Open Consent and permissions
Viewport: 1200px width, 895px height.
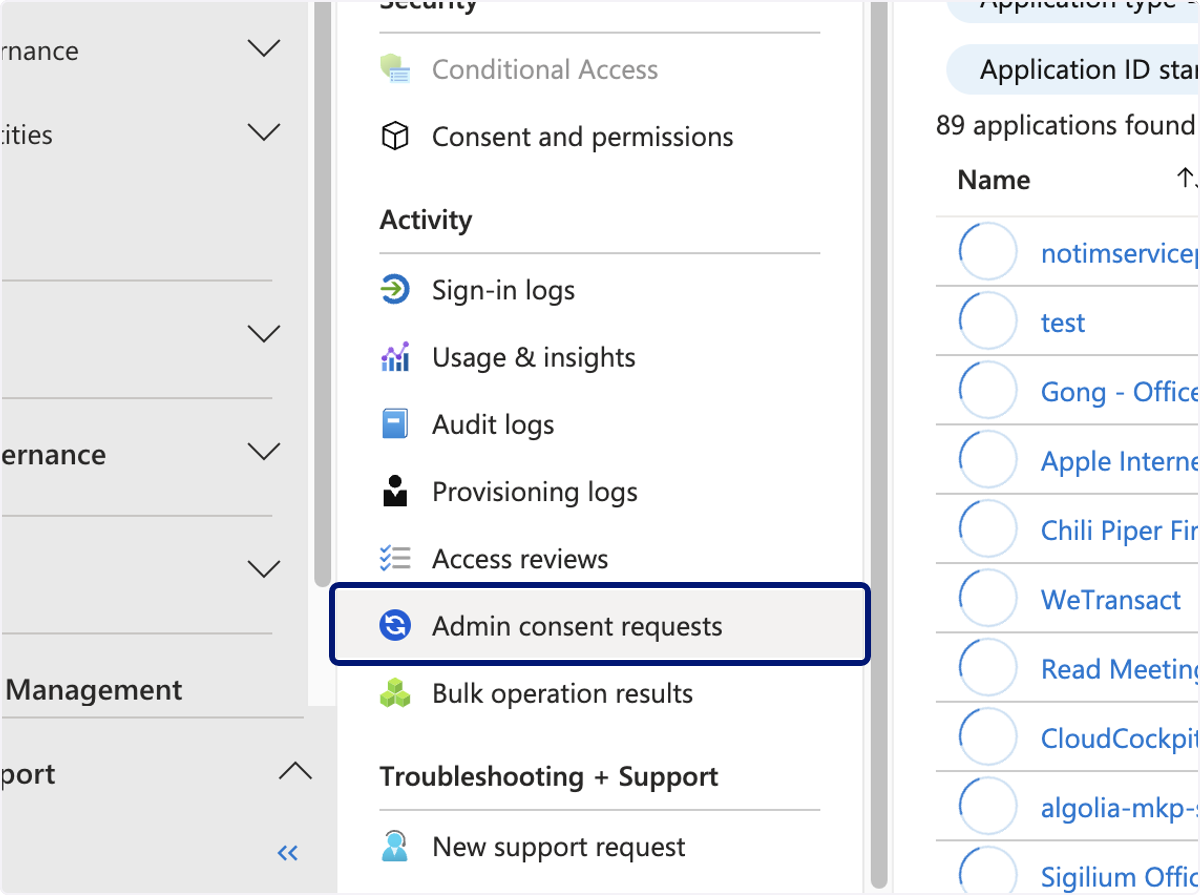click(582, 137)
